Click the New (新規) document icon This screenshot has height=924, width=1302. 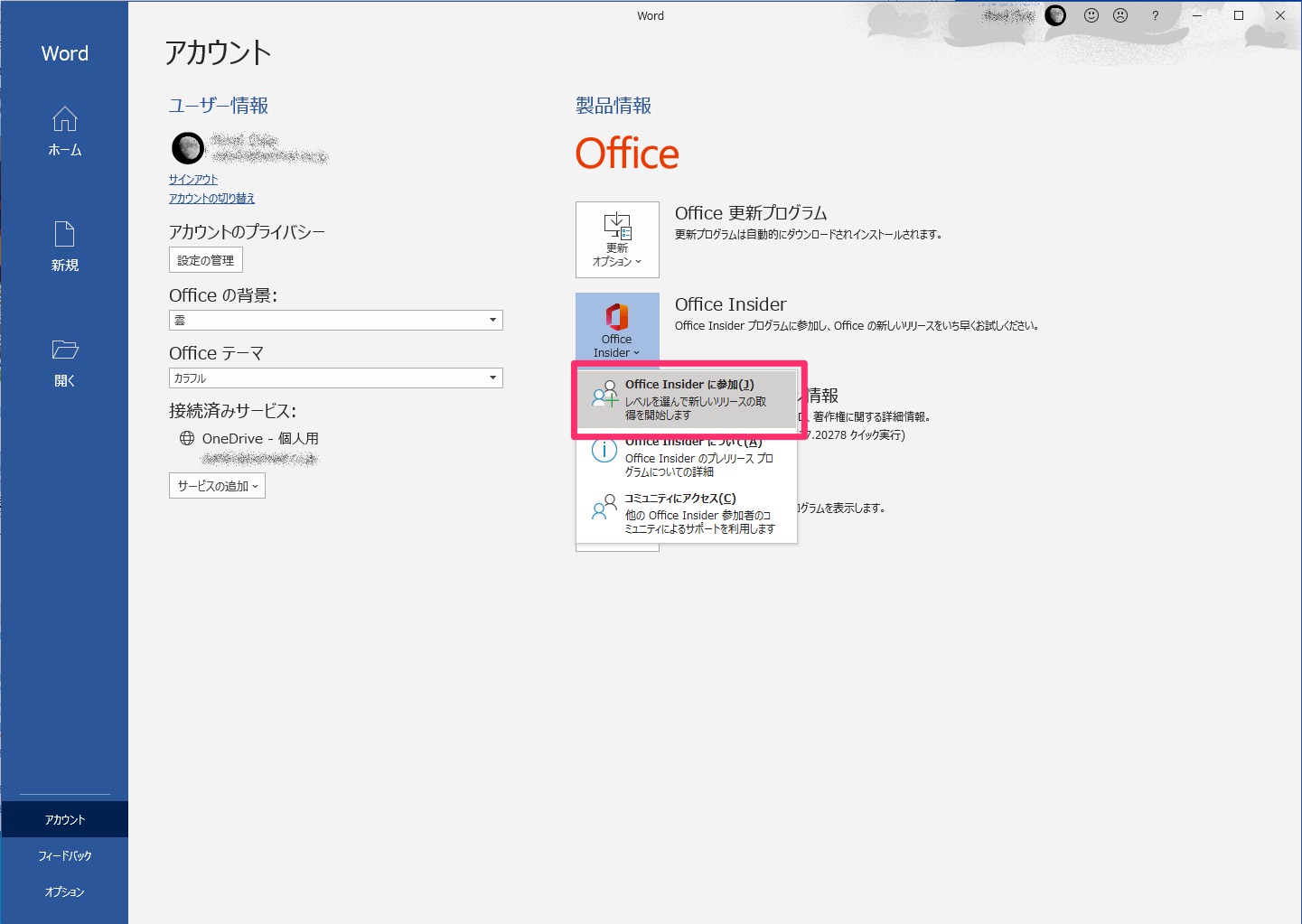click(64, 235)
